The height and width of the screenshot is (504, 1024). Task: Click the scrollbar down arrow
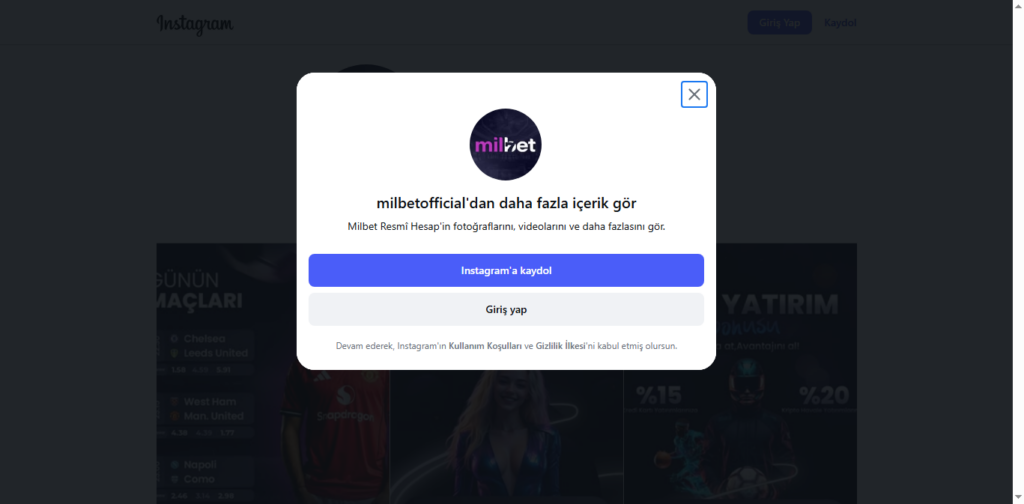point(1018,498)
